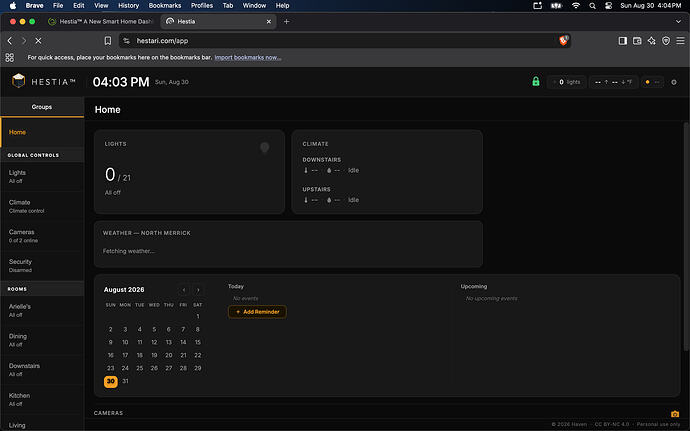Image resolution: width=690 pixels, height=431 pixels.
Task: Open Lights global control in sidebar
Action: point(42,176)
